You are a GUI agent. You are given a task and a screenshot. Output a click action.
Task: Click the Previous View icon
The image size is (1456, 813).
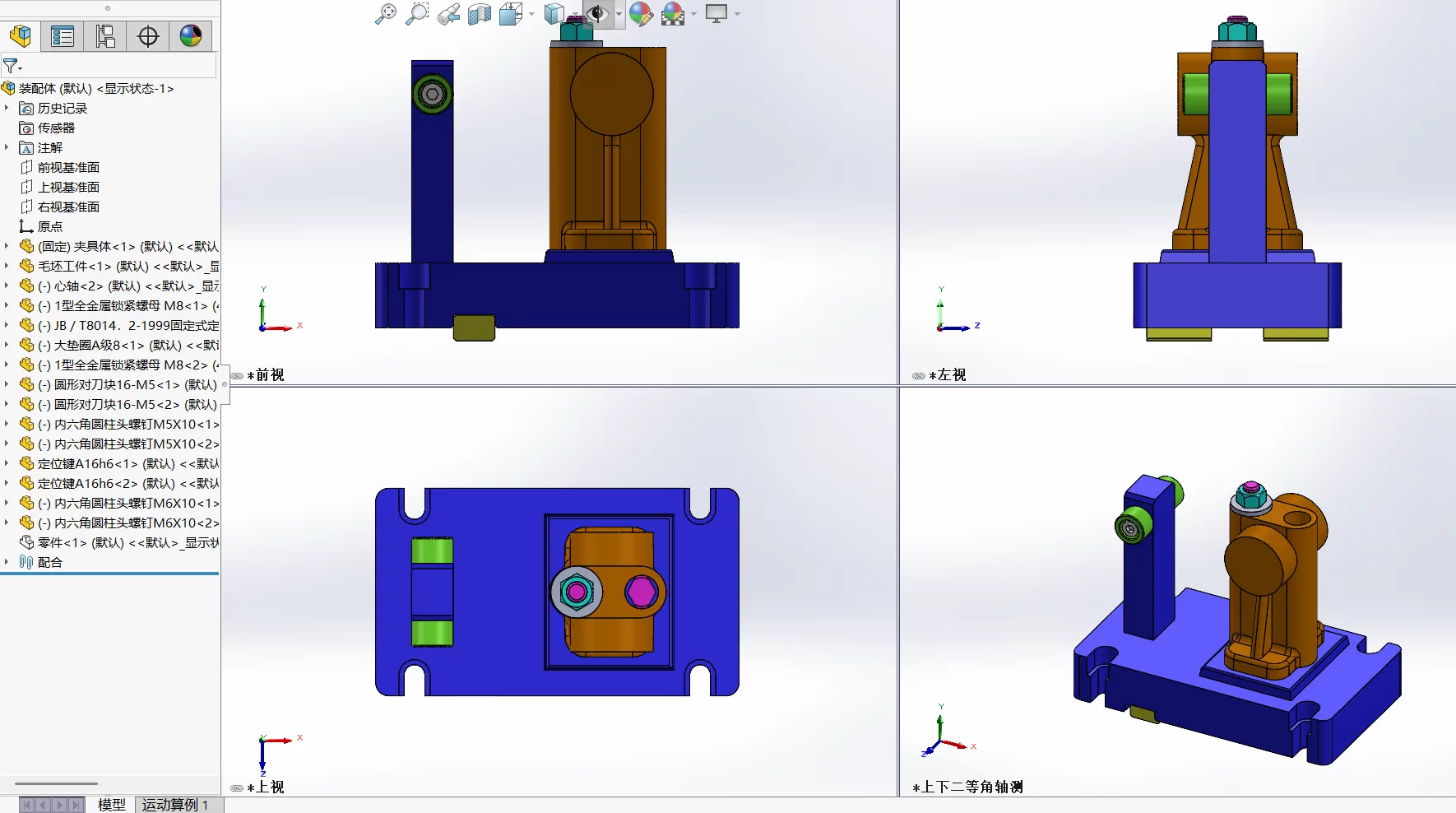click(x=448, y=14)
